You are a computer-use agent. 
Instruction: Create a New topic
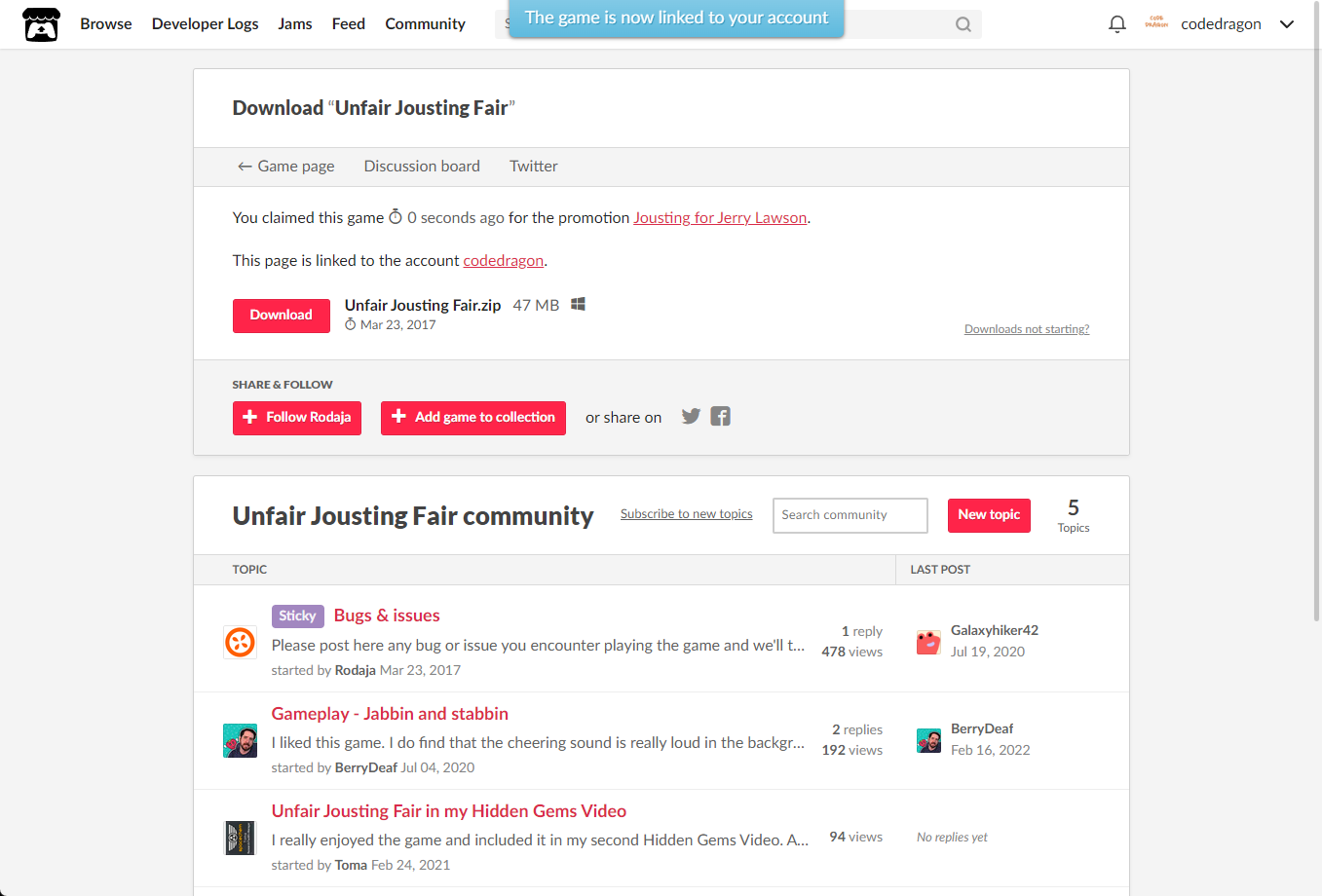(989, 515)
